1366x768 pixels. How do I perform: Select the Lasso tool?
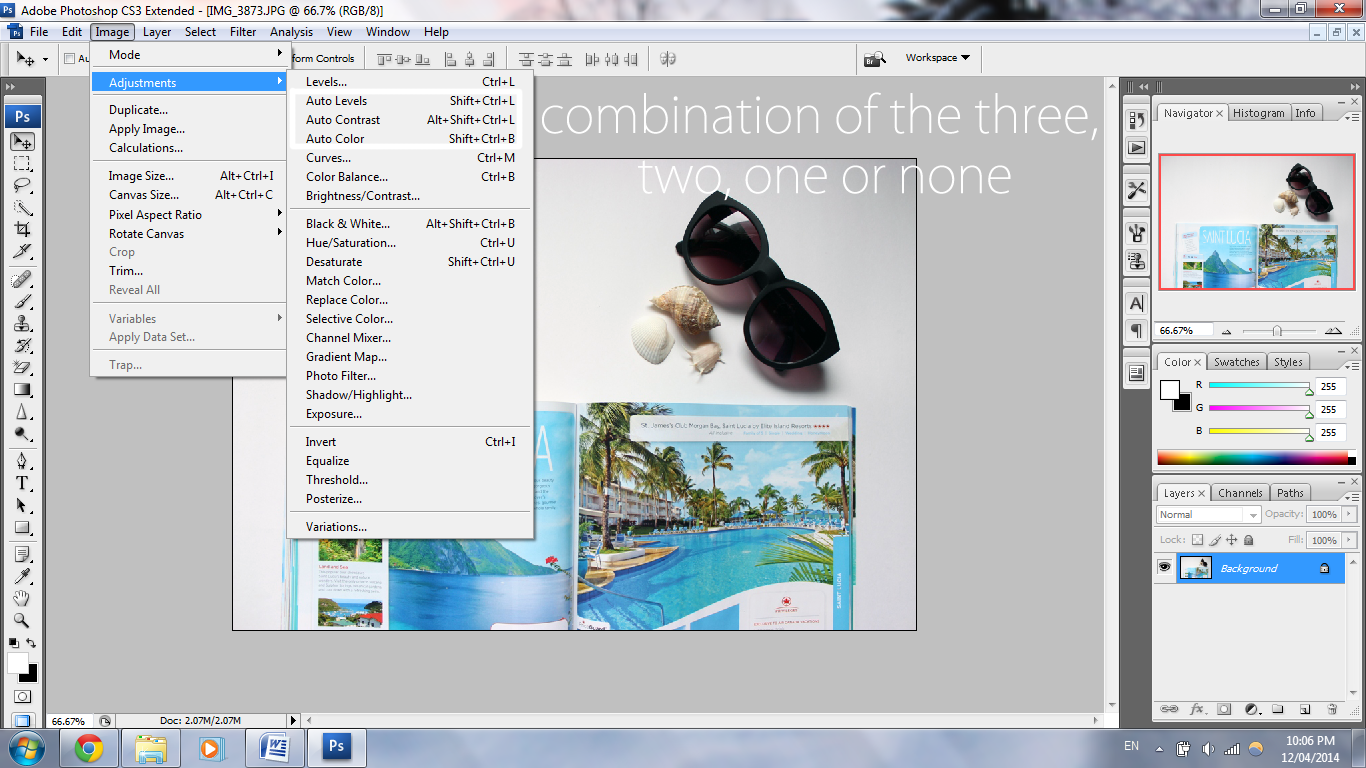point(22,186)
